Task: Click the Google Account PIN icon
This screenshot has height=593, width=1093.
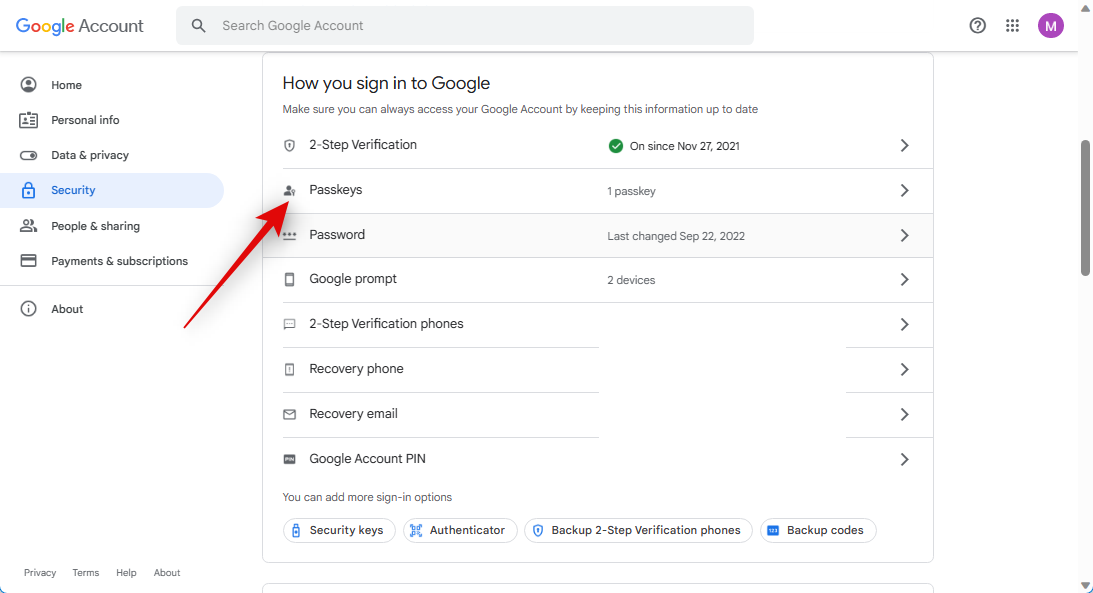Action: click(x=289, y=459)
